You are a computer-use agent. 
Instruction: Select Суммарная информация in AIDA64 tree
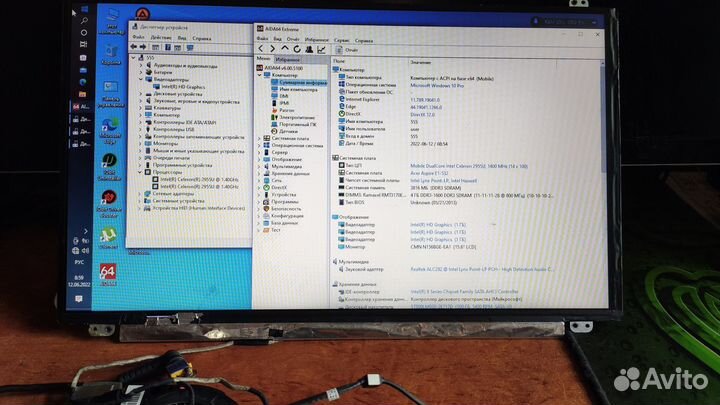pos(299,83)
